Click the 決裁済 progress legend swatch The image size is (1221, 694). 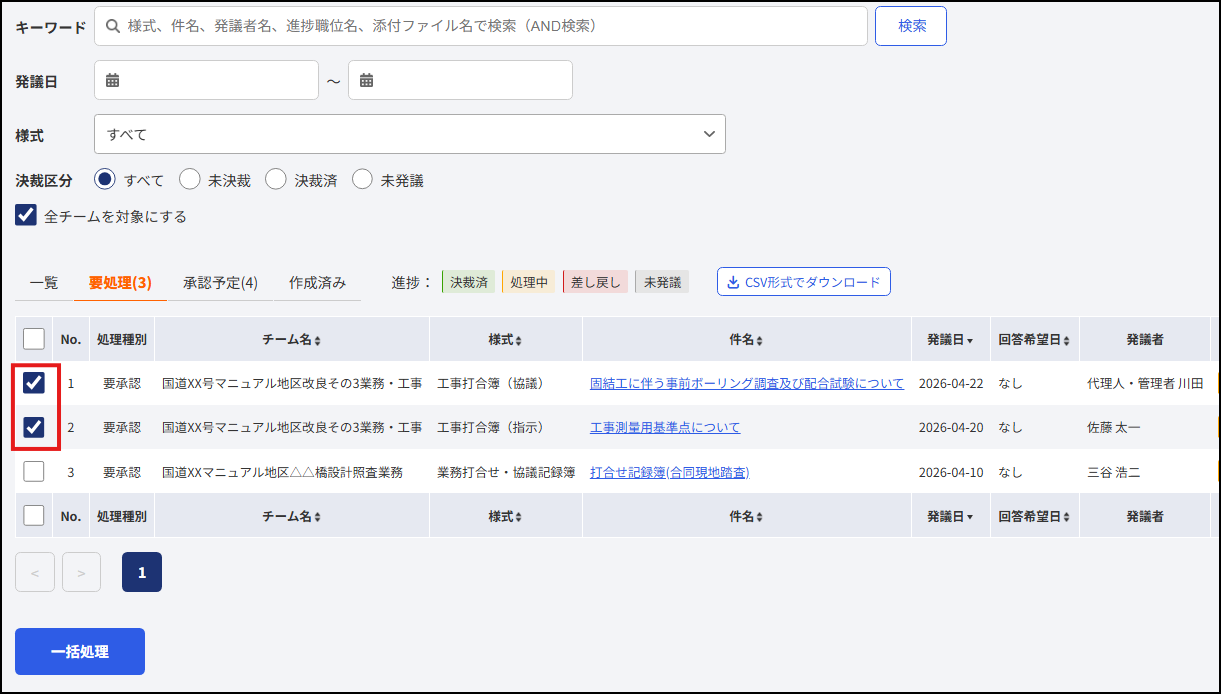click(x=468, y=282)
